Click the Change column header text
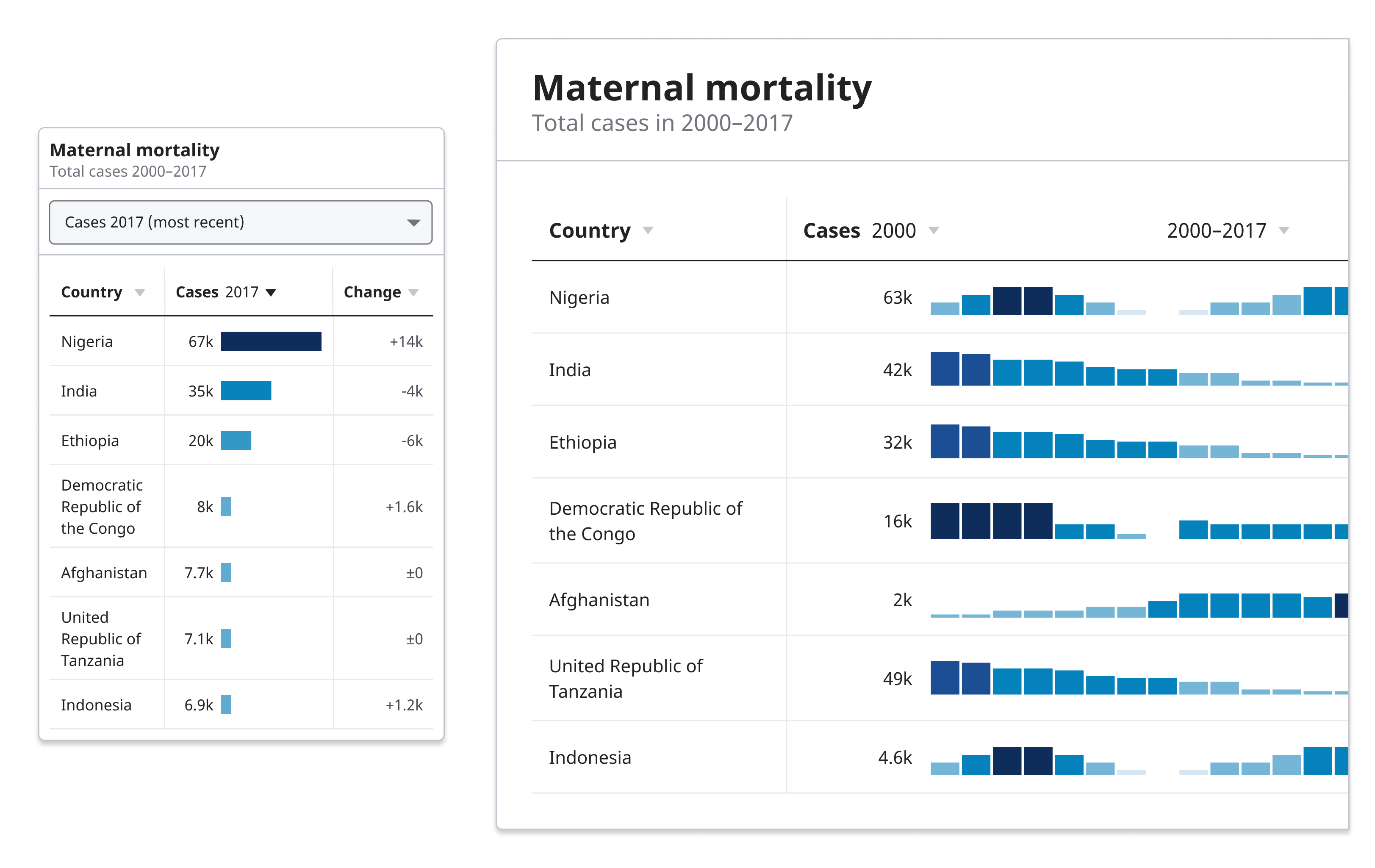This screenshot has height=868, width=1375. 372,292
